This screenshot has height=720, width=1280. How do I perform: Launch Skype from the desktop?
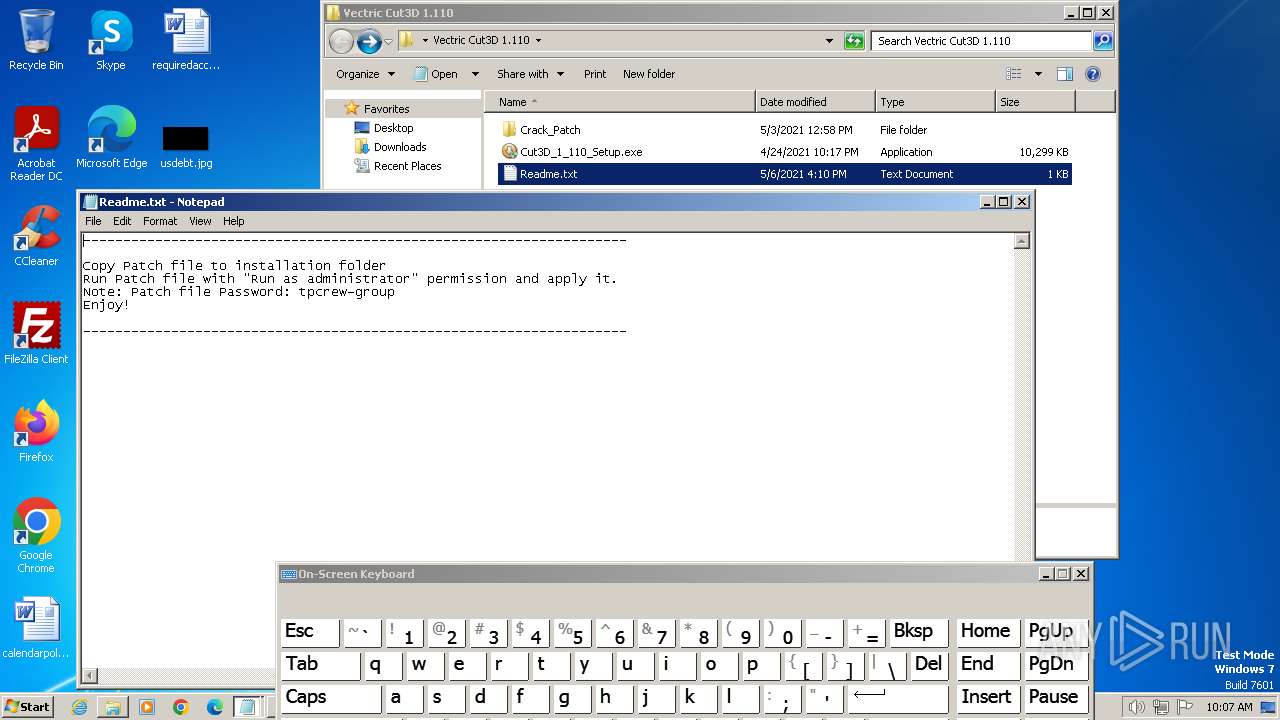(110, 40)
